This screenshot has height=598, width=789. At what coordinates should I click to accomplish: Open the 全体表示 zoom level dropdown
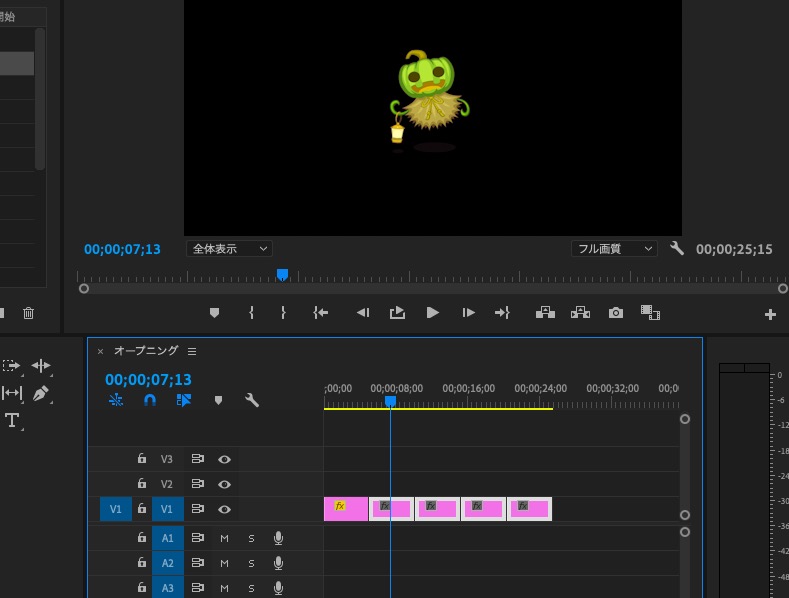coord(229,248)
